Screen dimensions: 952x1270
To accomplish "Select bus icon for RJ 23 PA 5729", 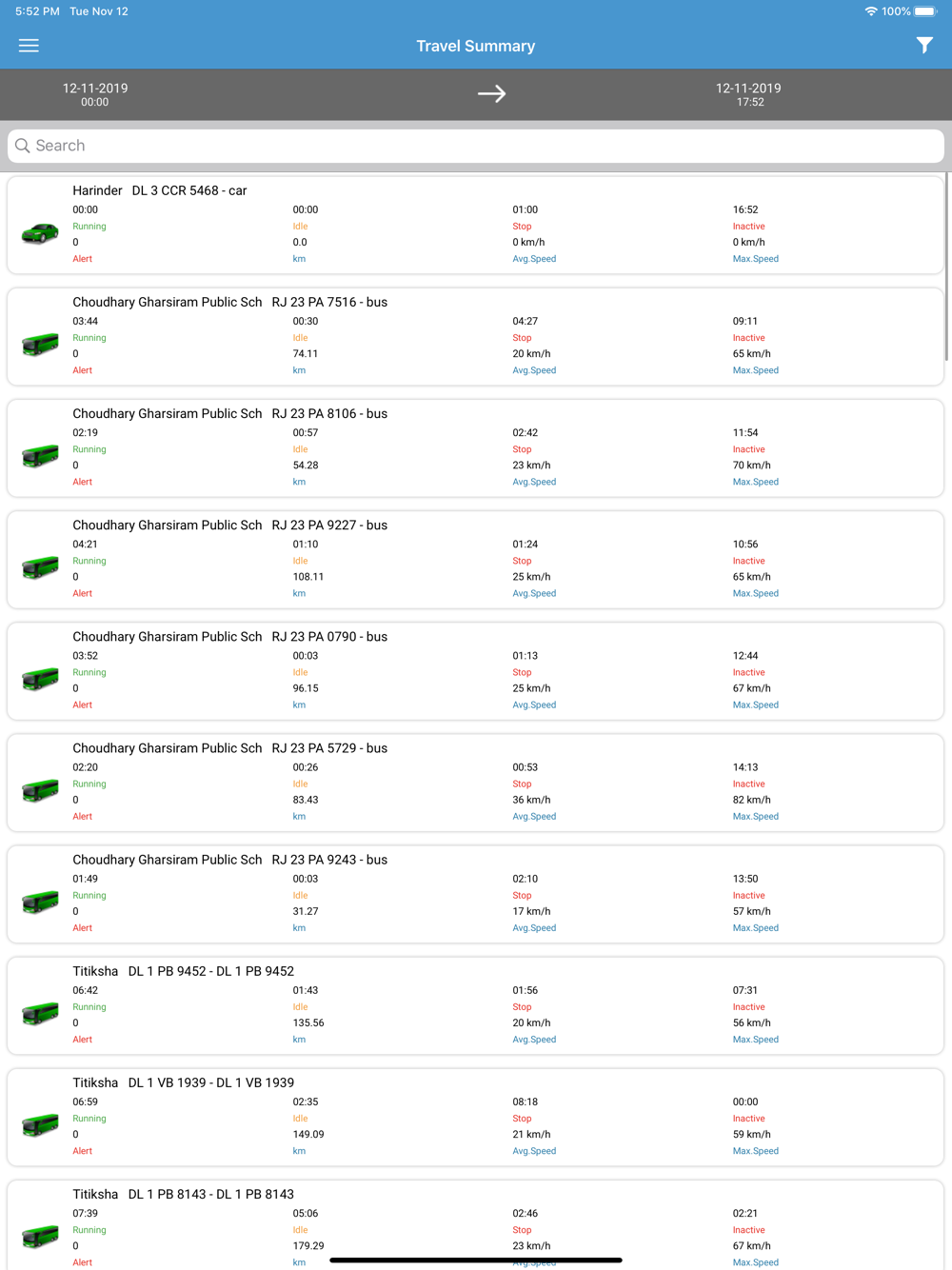I will pyautogui.click(x=40, y=790).
